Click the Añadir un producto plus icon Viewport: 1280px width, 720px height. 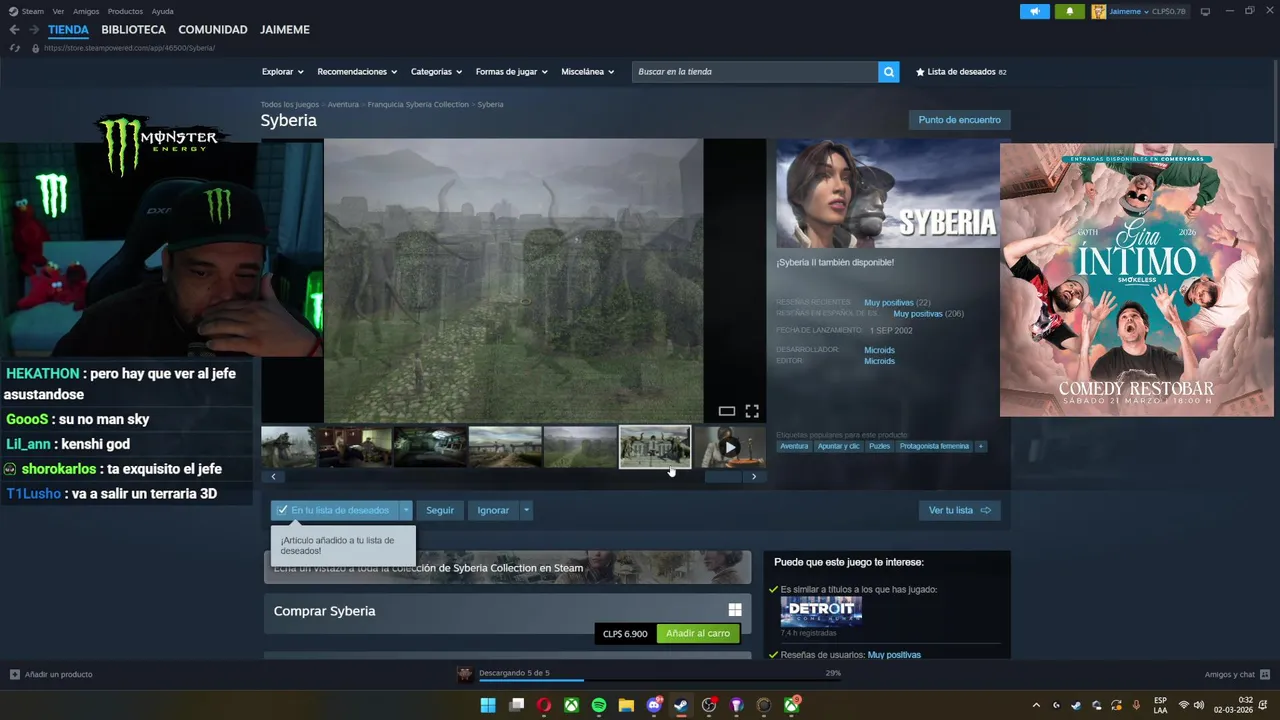tap(14, 674)
